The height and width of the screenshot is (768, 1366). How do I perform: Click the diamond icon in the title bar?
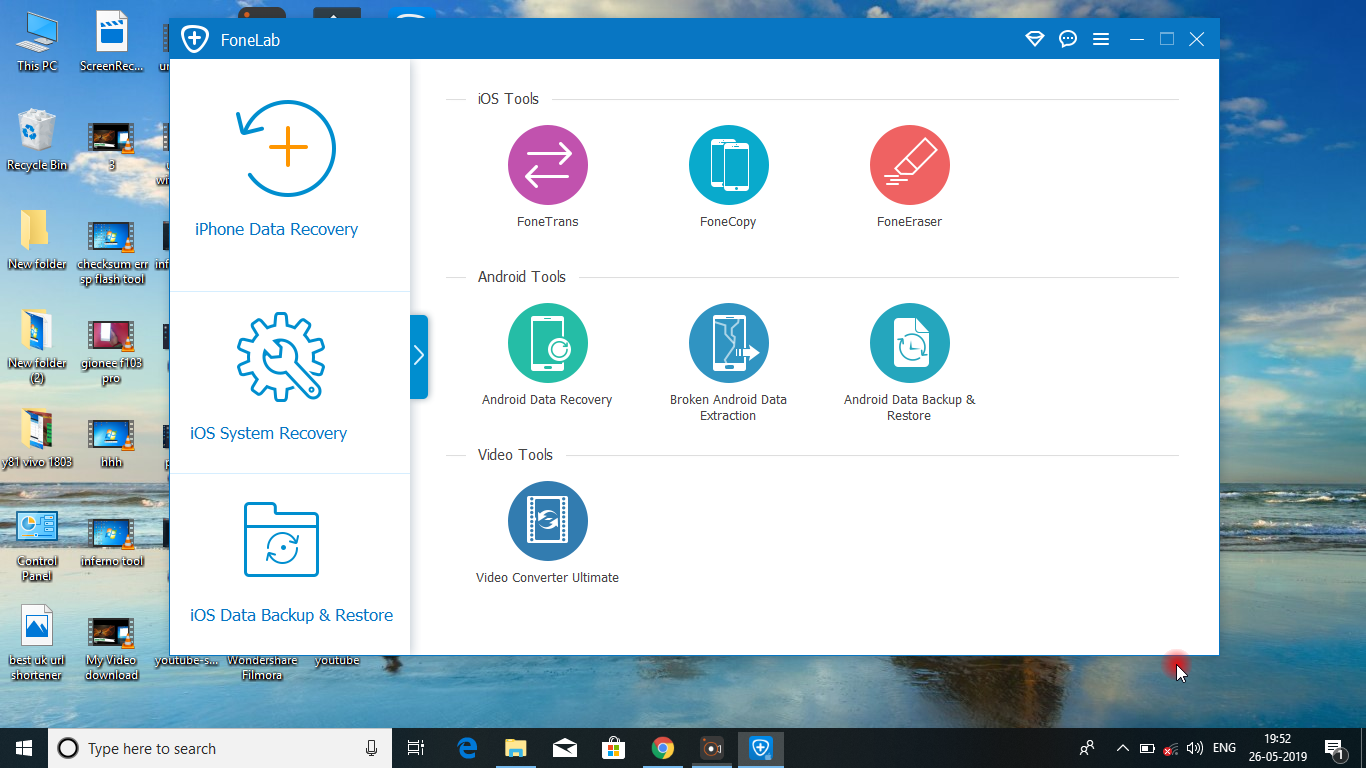point(1035,39)
